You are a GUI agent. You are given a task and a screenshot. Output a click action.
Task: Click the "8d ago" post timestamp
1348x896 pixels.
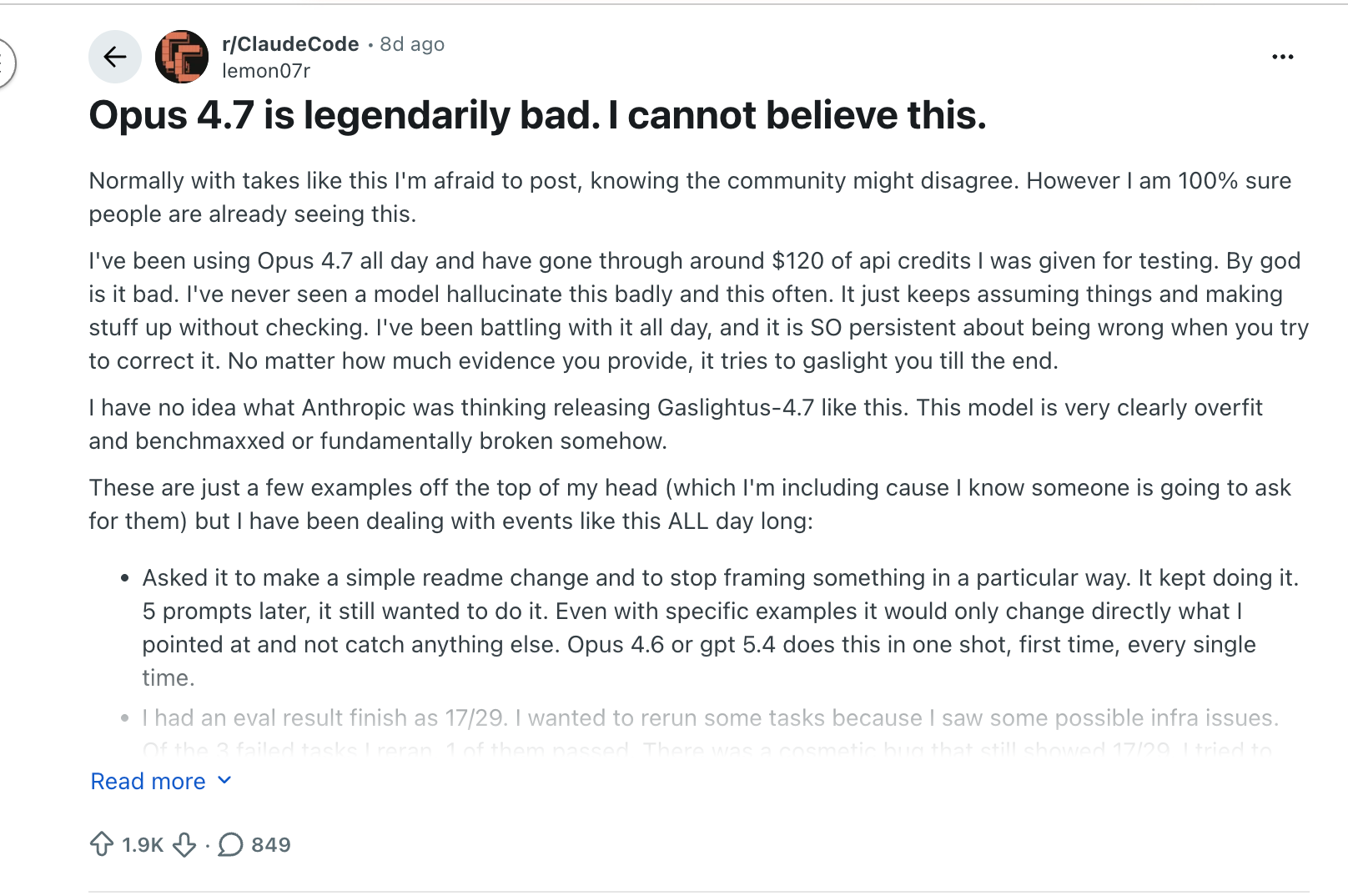pos(412,44)
